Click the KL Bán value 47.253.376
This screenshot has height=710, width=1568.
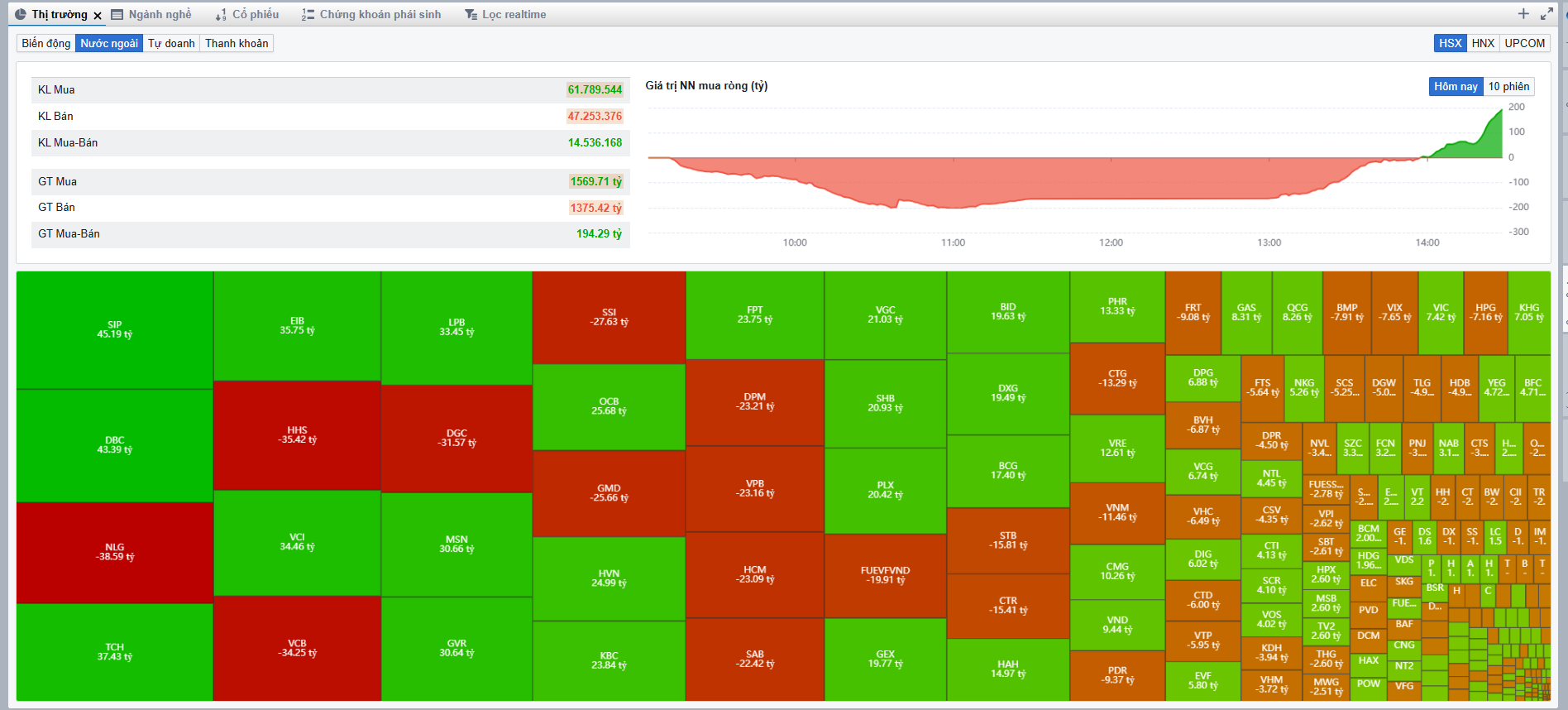[595, 116]
